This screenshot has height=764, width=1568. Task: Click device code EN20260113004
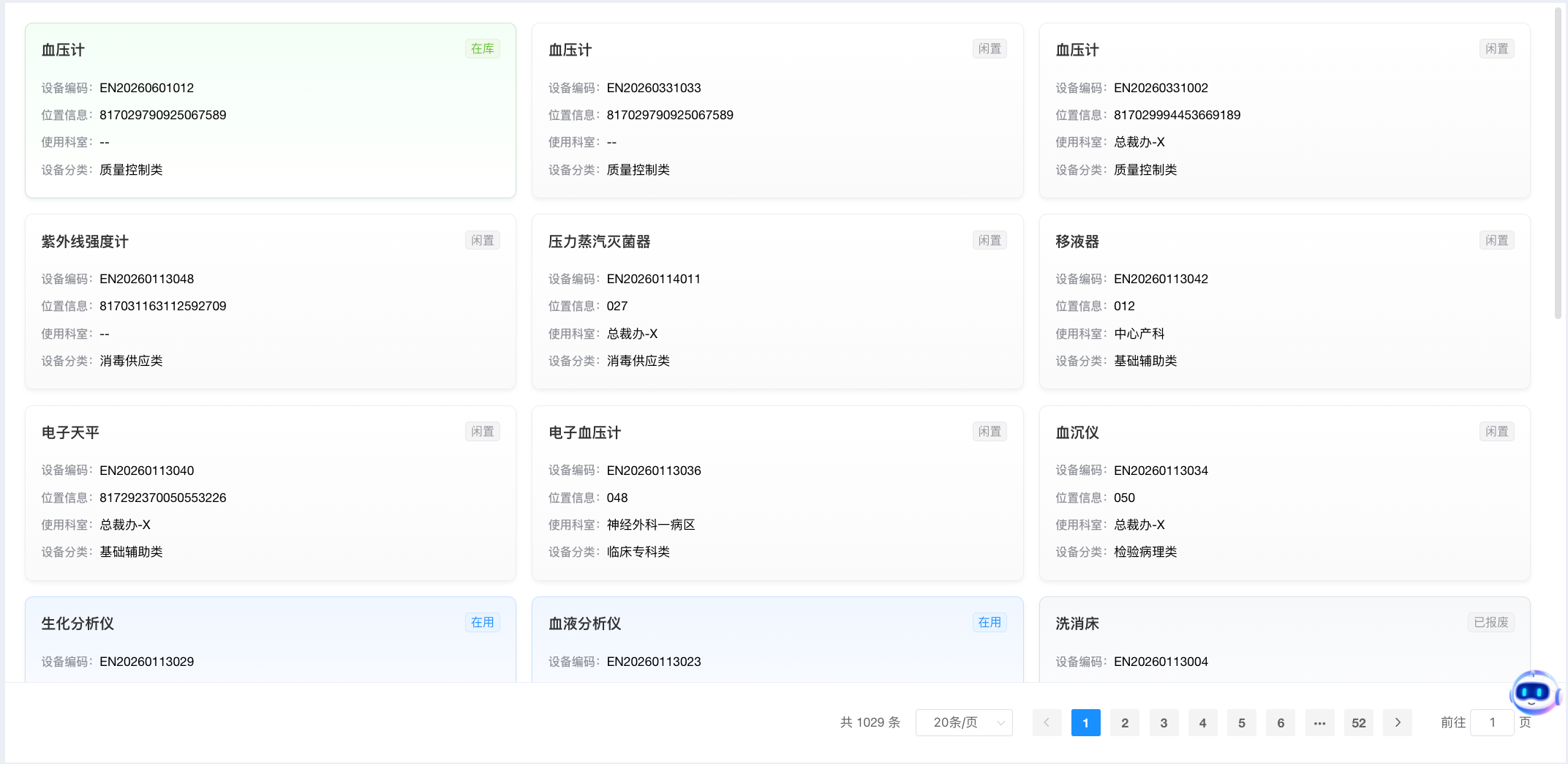click(x=1161, y=662)
